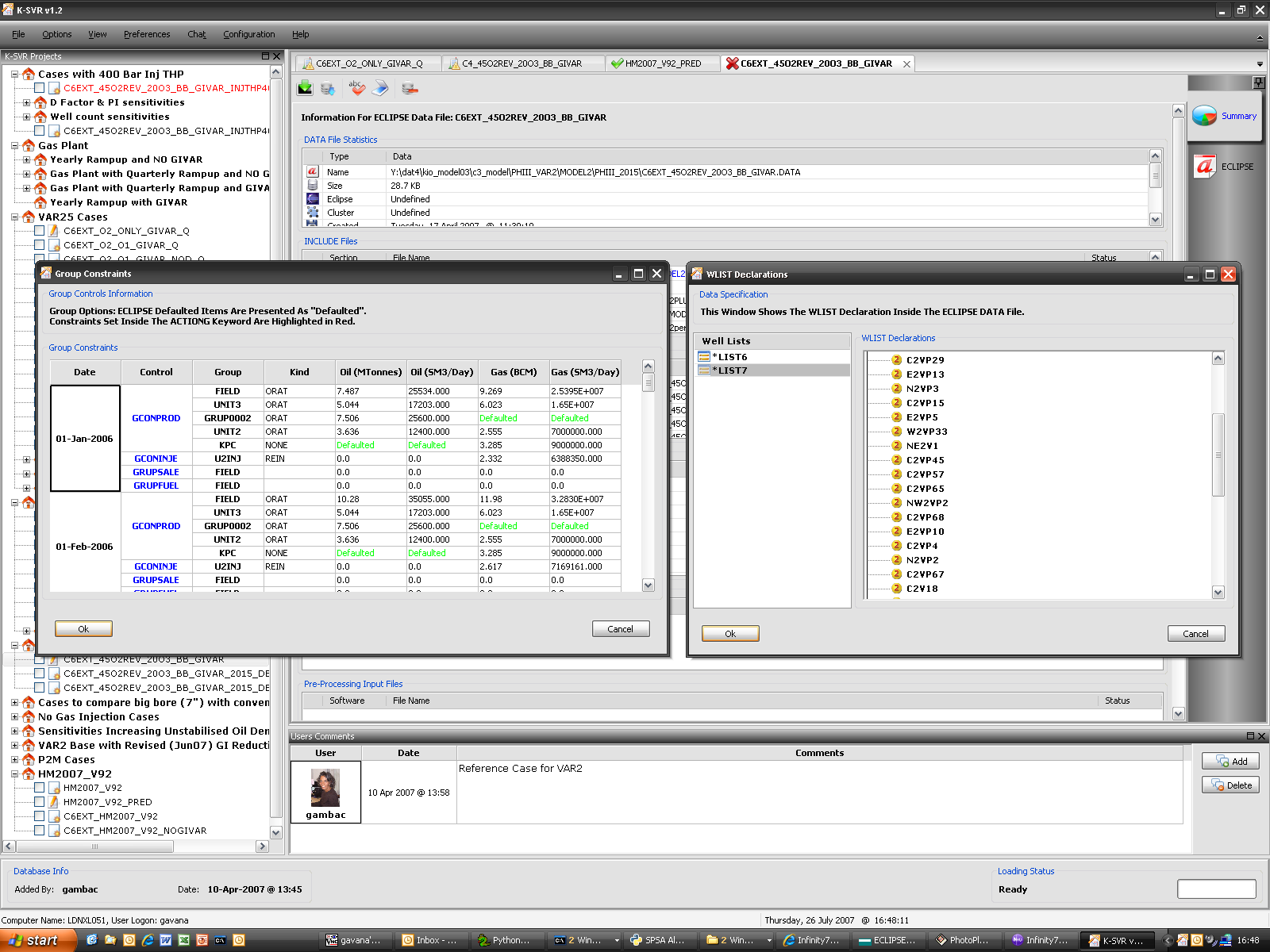Switch to the HM2007_V92_PRED tab
The width and height of the screenshot is (1270, 952).
[x=662, y=63]
